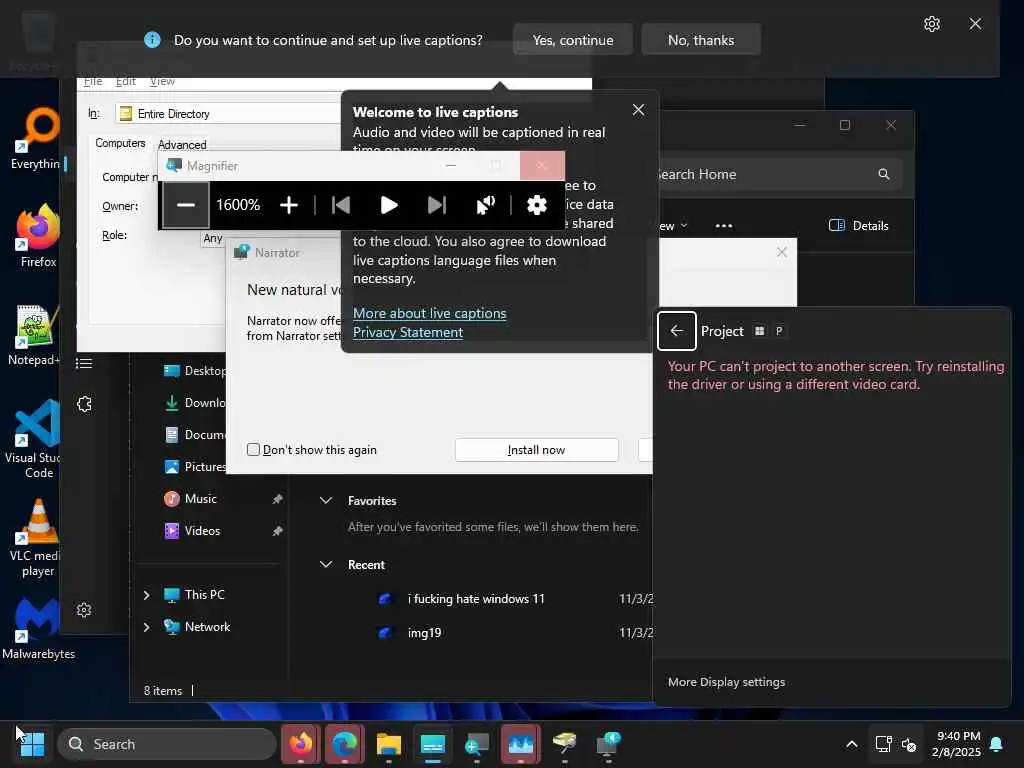Show hidden tray icons chevron
The width and height of the screenshot is (1024, 768).
click(x=852, y=744)
